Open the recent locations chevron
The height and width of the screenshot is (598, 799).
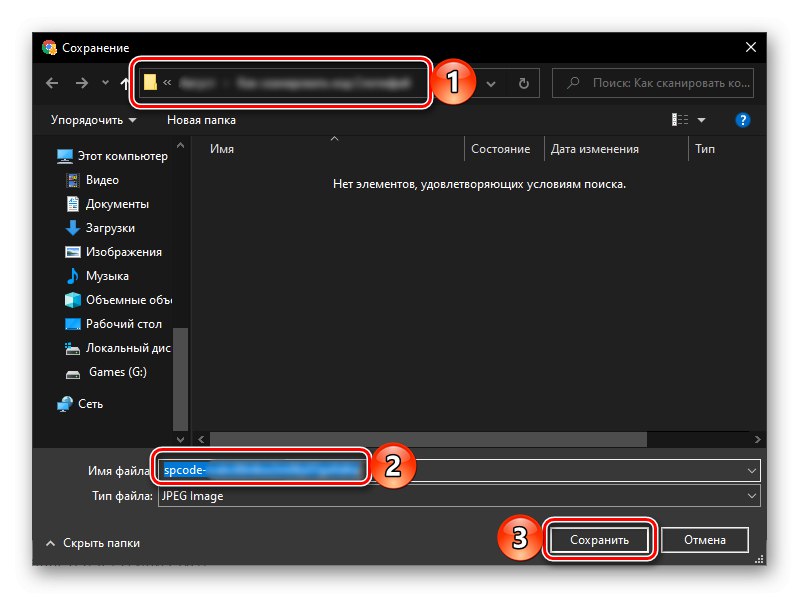(x=105, y=83)
